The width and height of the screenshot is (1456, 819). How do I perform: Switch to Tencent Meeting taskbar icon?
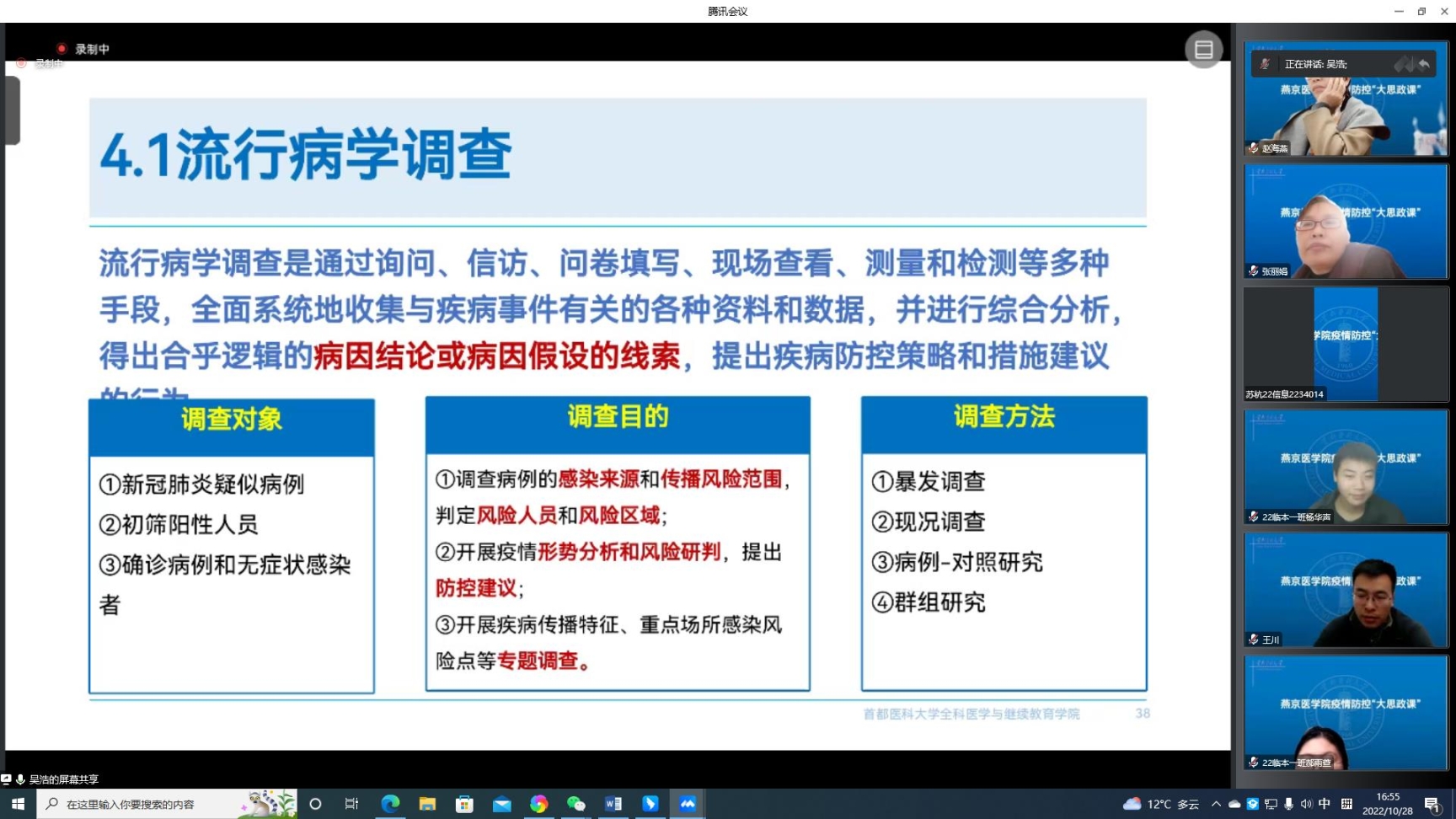pyautogui.click(x=688, y=804)
